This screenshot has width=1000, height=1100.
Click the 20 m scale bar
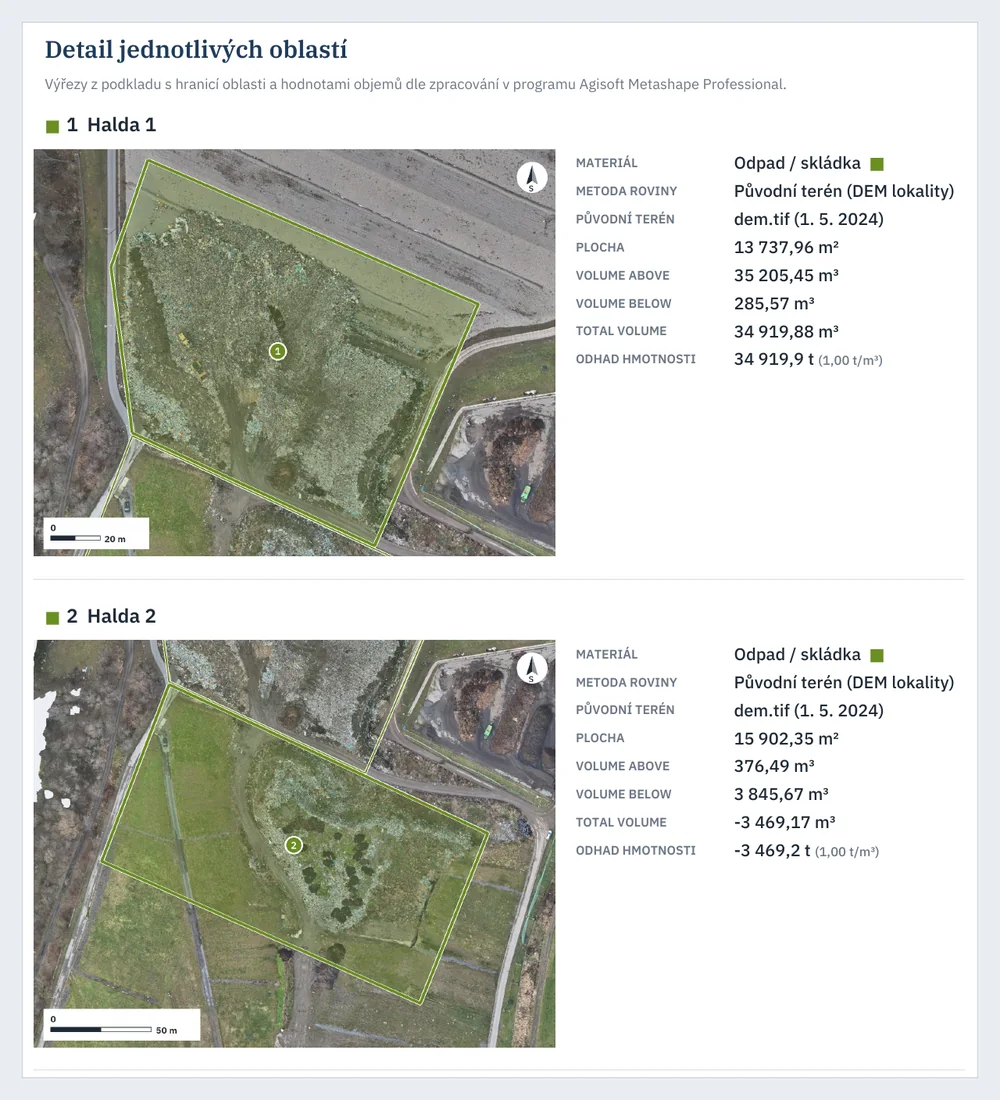[96, 534]
